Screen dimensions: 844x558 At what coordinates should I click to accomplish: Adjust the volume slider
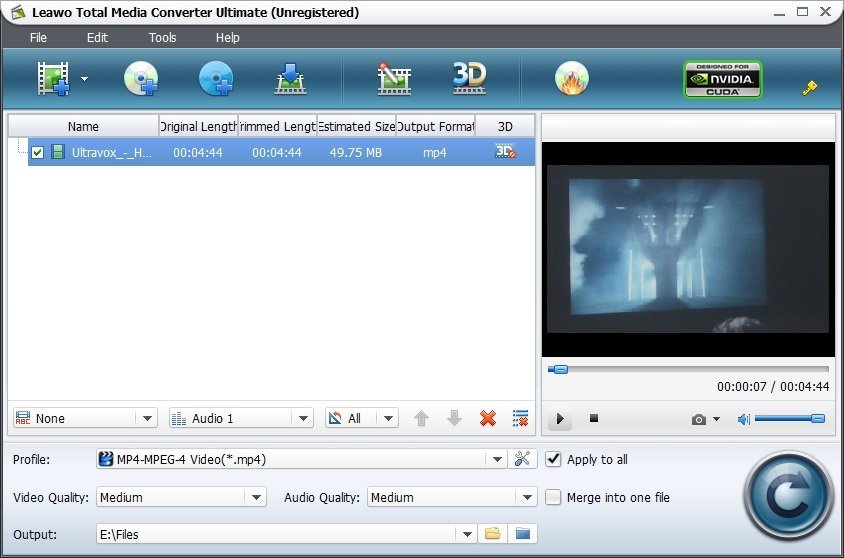790,418
